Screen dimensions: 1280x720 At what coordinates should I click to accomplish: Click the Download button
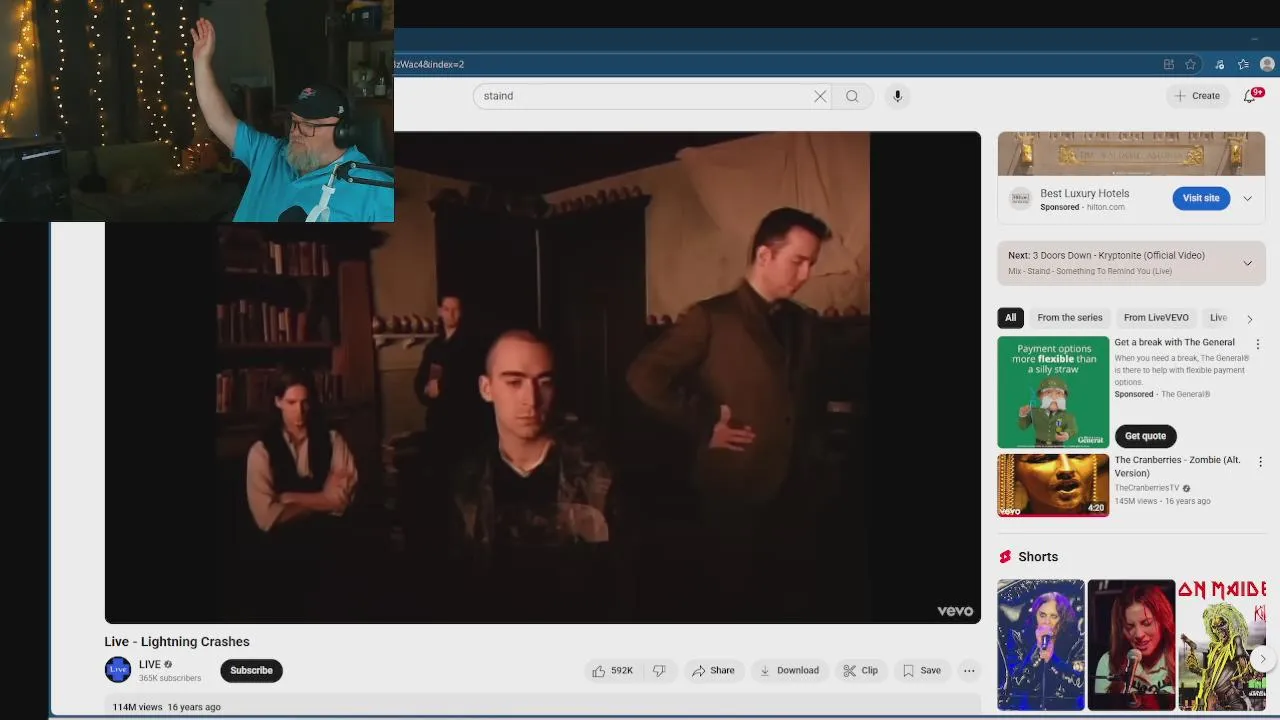[789, 670]
